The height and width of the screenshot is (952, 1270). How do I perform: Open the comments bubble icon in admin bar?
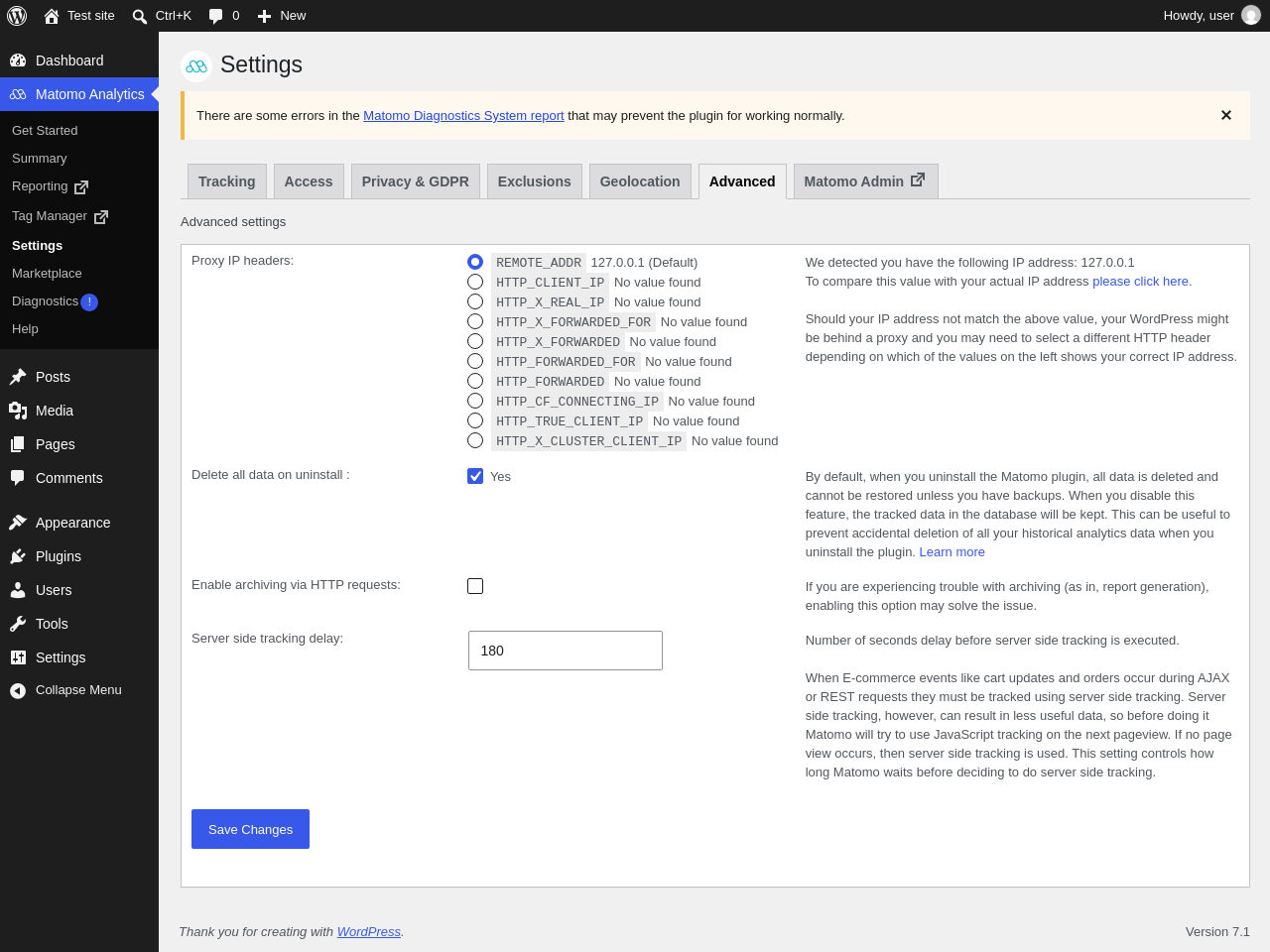[215, 16]
